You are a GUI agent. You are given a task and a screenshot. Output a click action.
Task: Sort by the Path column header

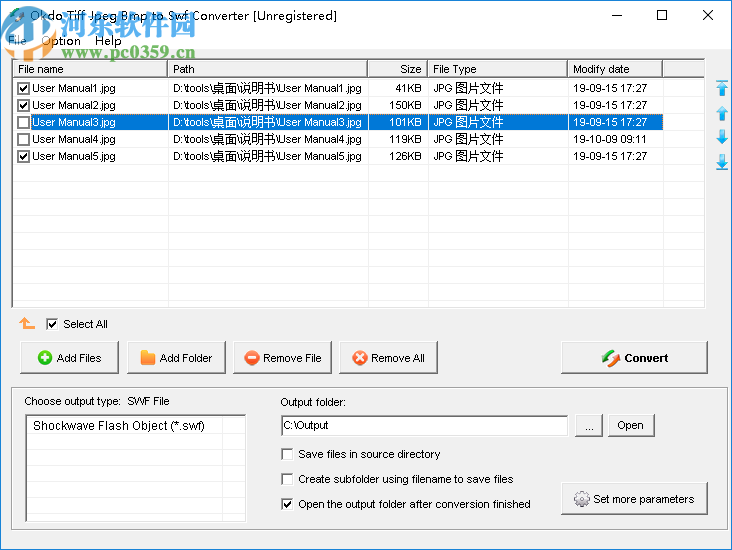267,69
